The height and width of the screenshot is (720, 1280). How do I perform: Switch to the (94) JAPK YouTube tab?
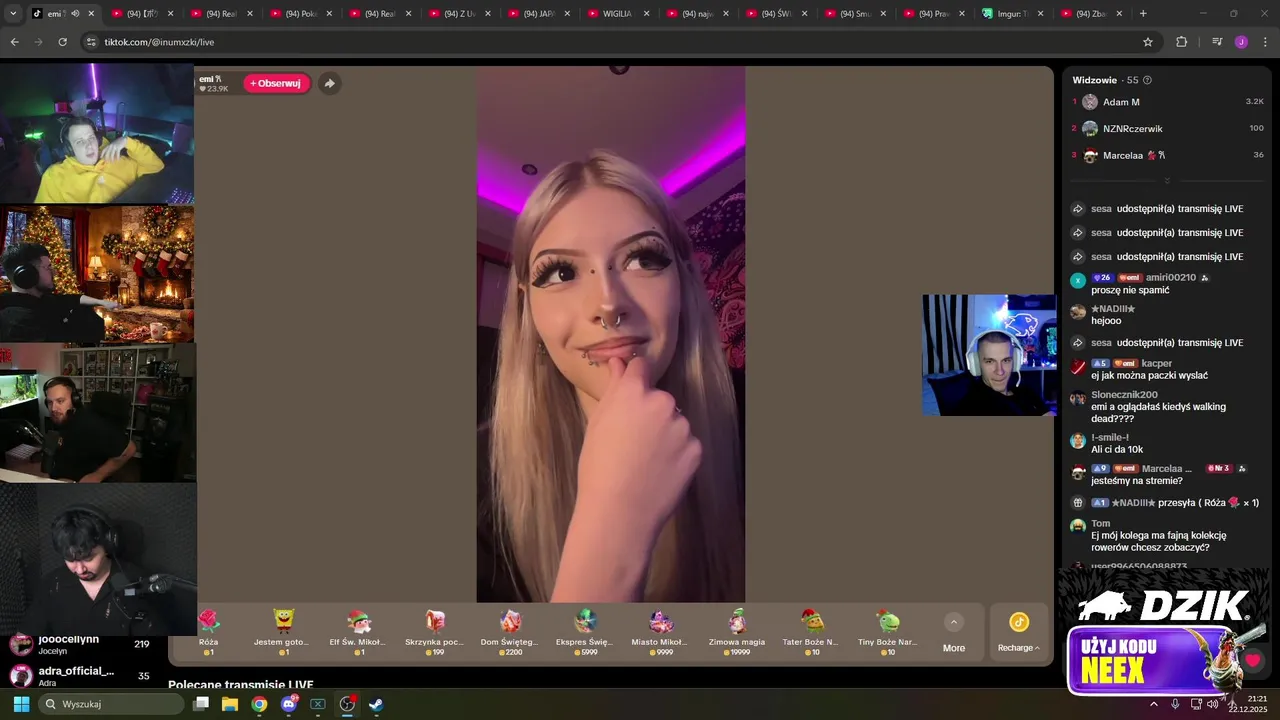538,14
